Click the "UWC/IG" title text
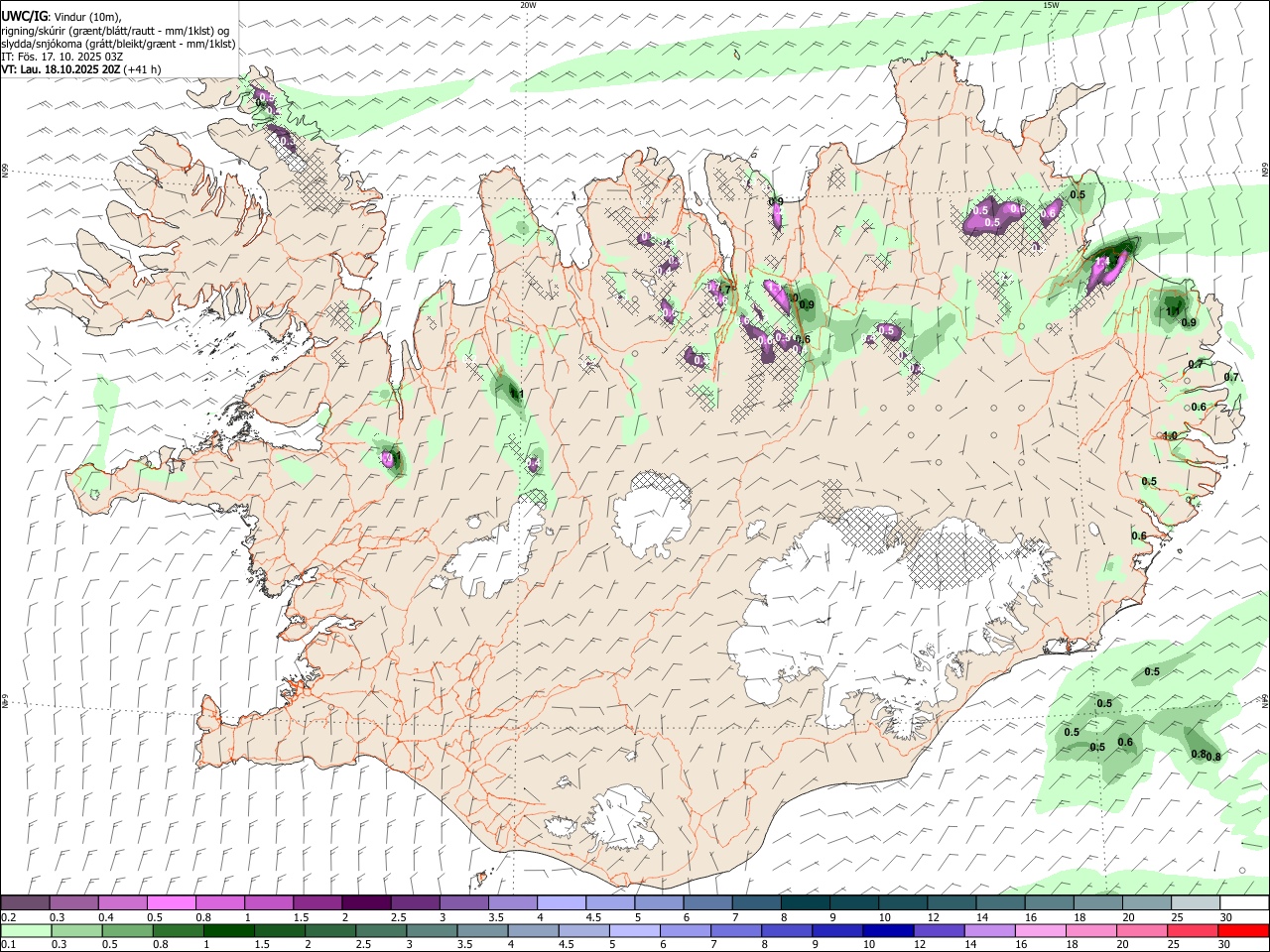Image resolution: width=1270 pixels, height=952 pixels. 24,16
